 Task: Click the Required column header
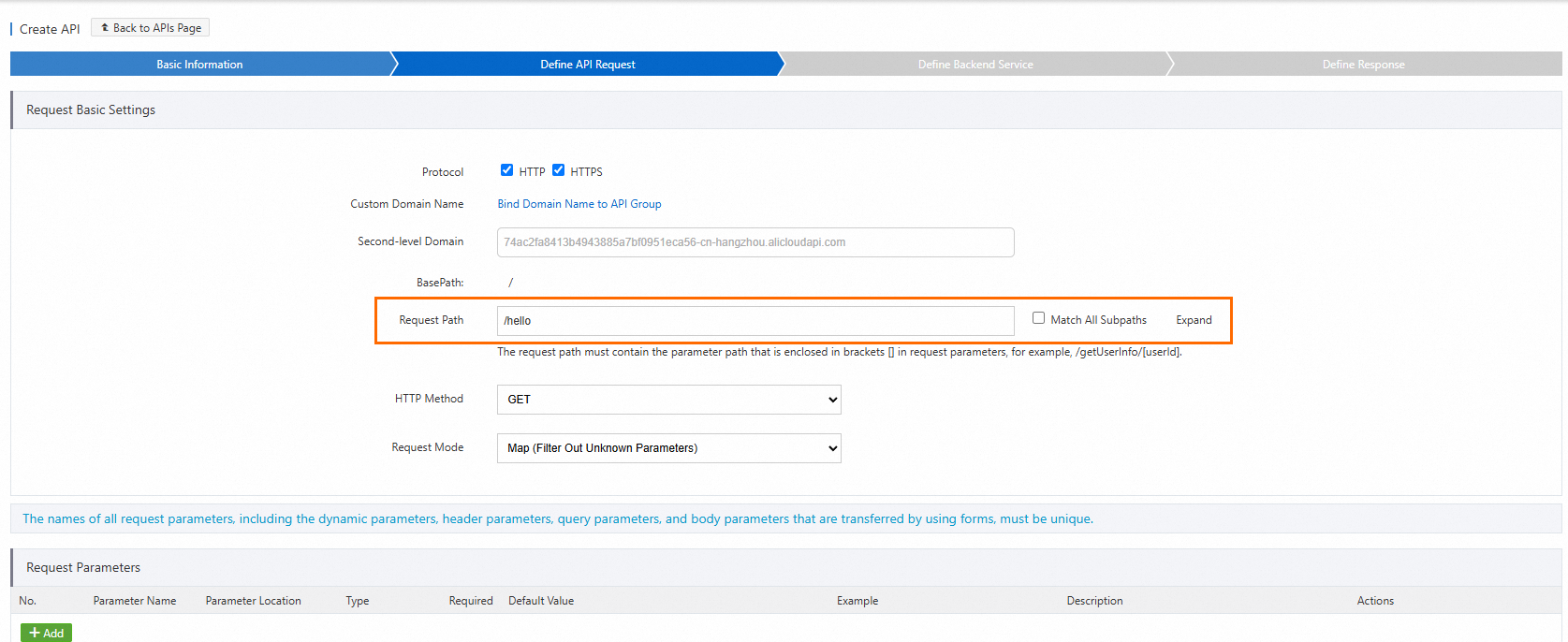[470, 601]
